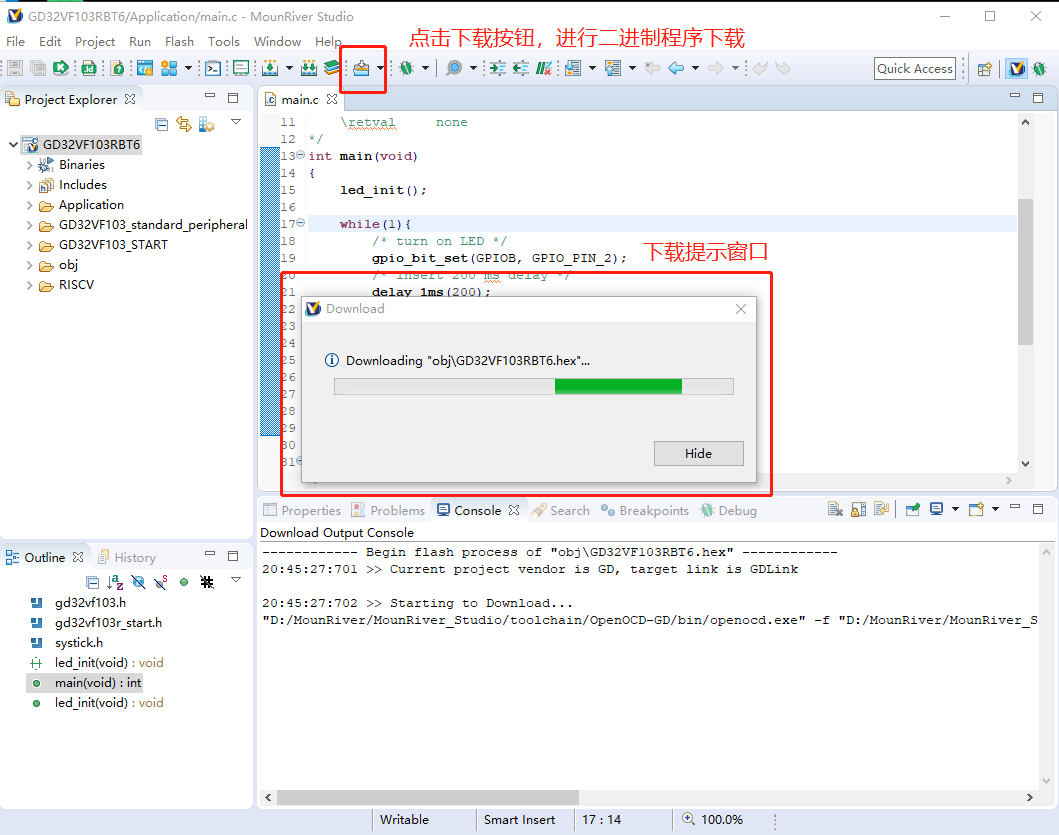Viewport: 1059px width, 835px height.
Task: Select the obj folder in Project Explorer
Action: (x=68, y=265)
